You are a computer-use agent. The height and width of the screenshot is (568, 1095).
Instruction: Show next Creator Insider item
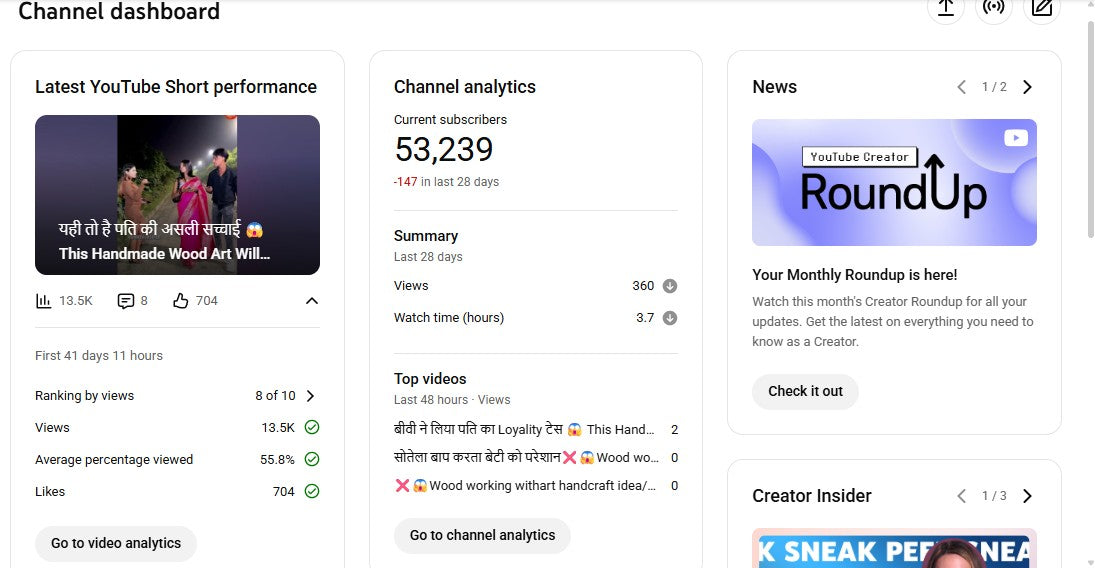(1027, 496)
